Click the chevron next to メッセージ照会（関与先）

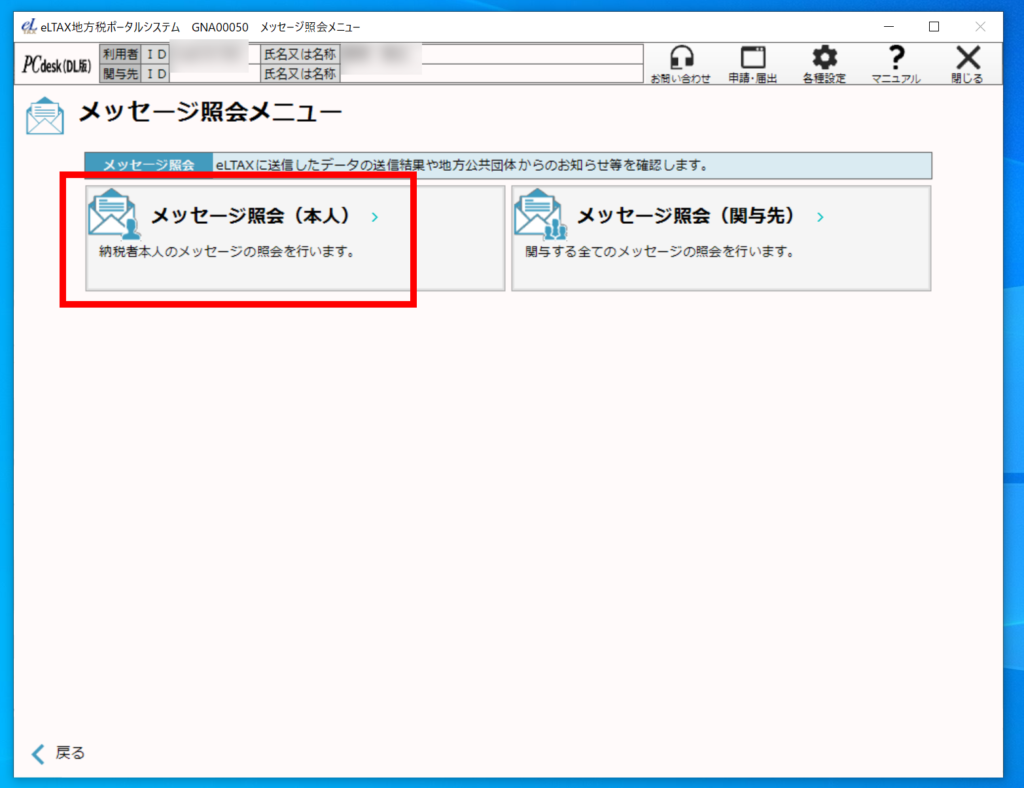(820, 217)
